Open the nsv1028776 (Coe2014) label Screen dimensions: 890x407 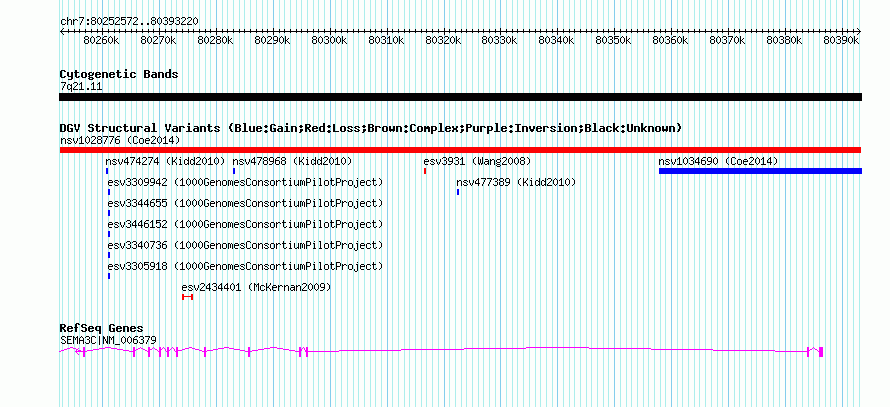(120, 140)
